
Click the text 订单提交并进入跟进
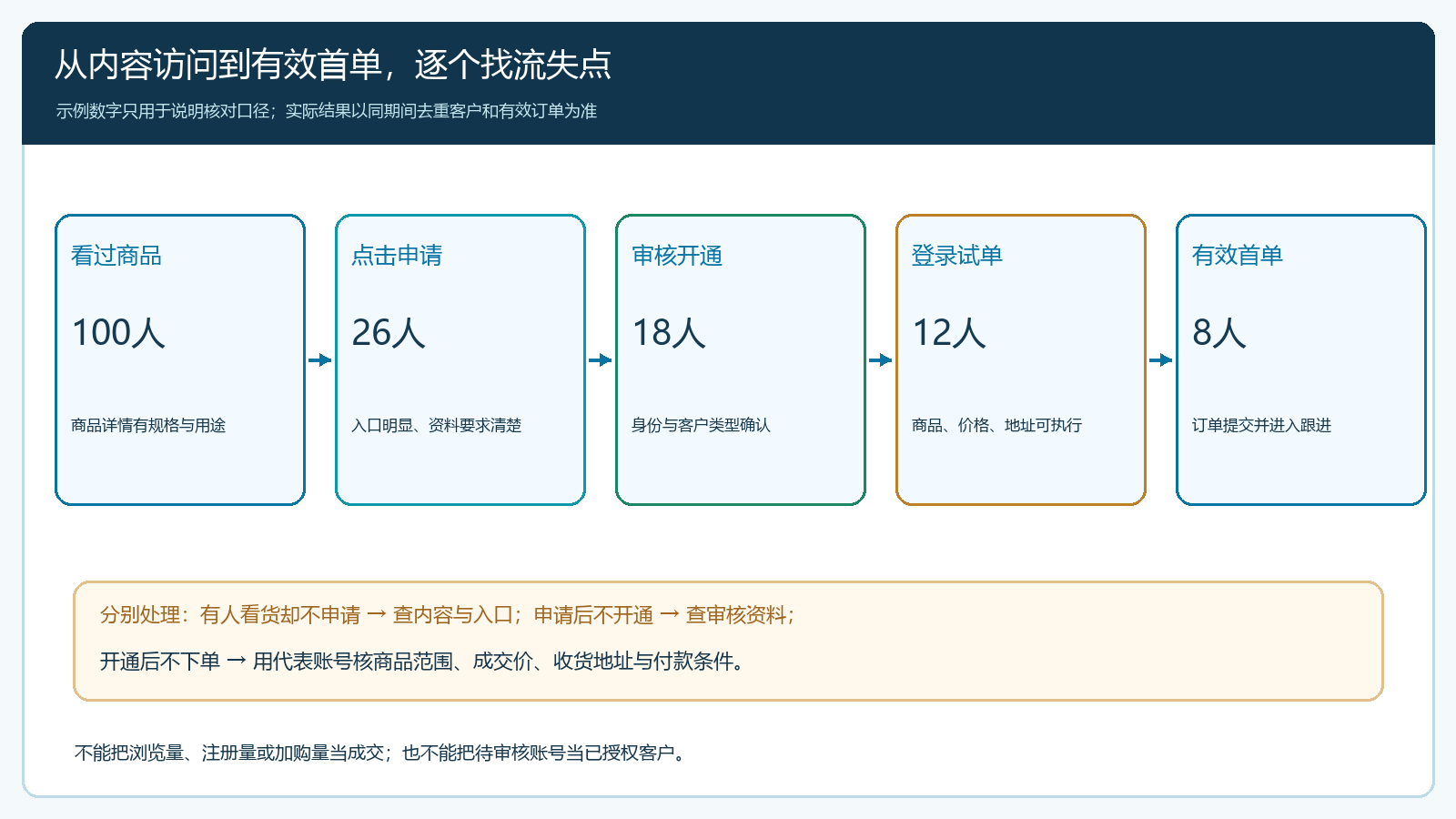pos(1261,425)
